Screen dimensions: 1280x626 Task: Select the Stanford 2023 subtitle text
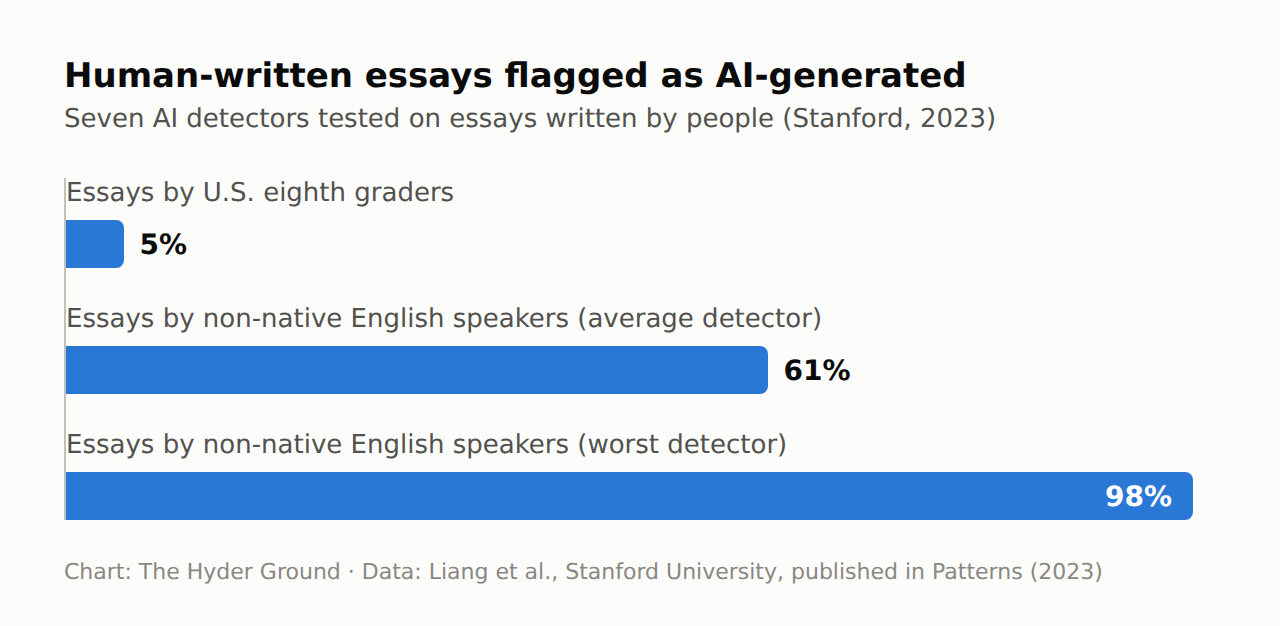(530, 118)
